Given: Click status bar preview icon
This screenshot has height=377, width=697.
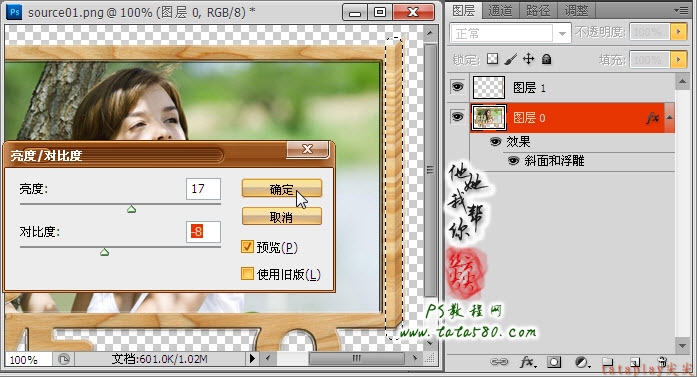Looking at the screenshot, I should pyautogui.click(x=64, y=359).
